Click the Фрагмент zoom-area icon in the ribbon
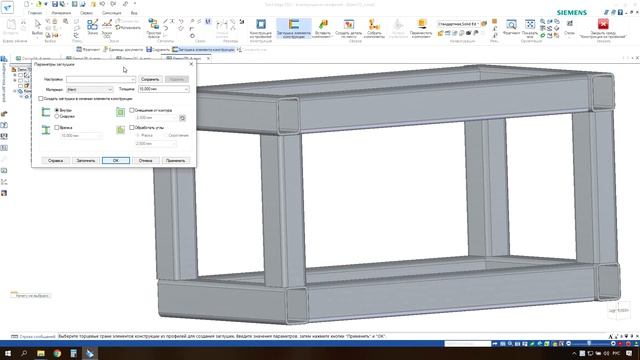Viewport: 640px width, 360px height. (x=511, y=27)
